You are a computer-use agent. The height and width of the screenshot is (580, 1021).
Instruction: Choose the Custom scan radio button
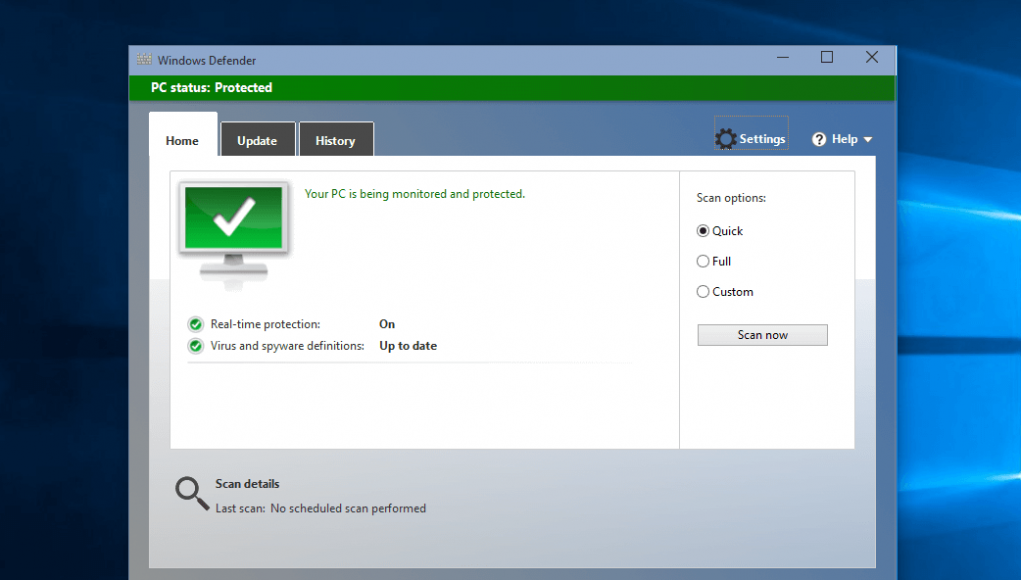click(x=703, y=292)
